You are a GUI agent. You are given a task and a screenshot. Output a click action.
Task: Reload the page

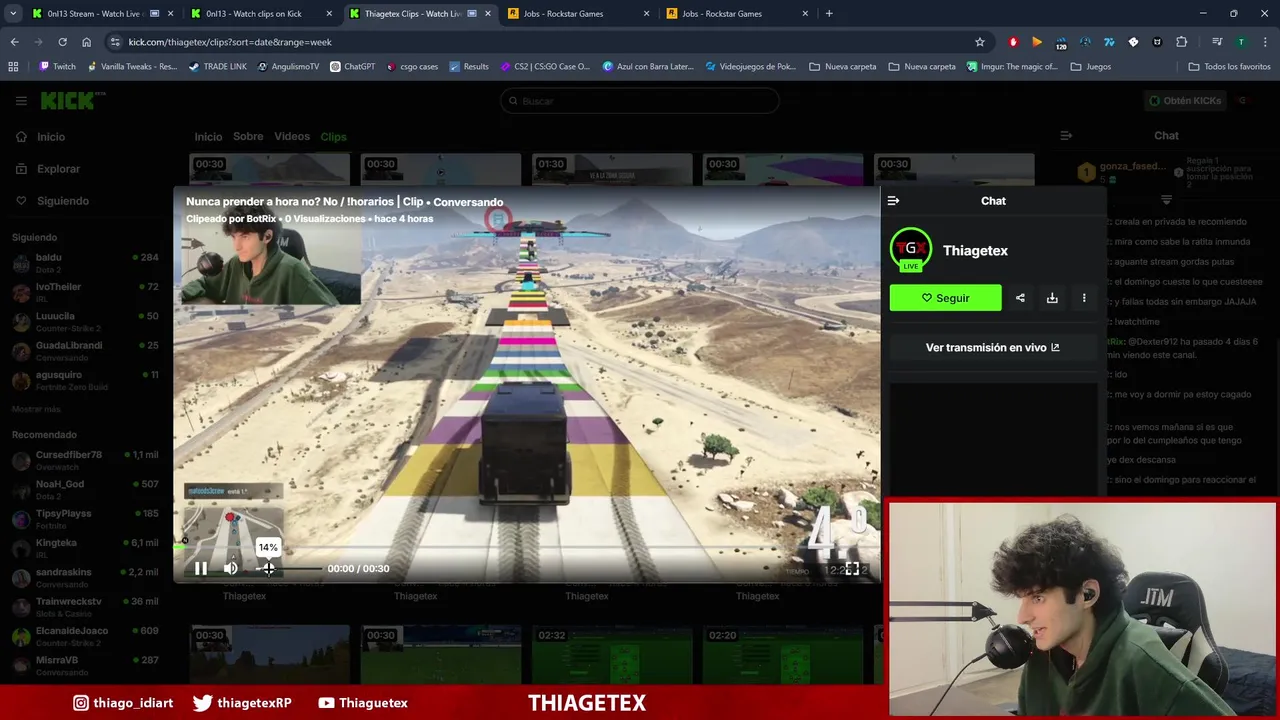[x=62, y=42]
